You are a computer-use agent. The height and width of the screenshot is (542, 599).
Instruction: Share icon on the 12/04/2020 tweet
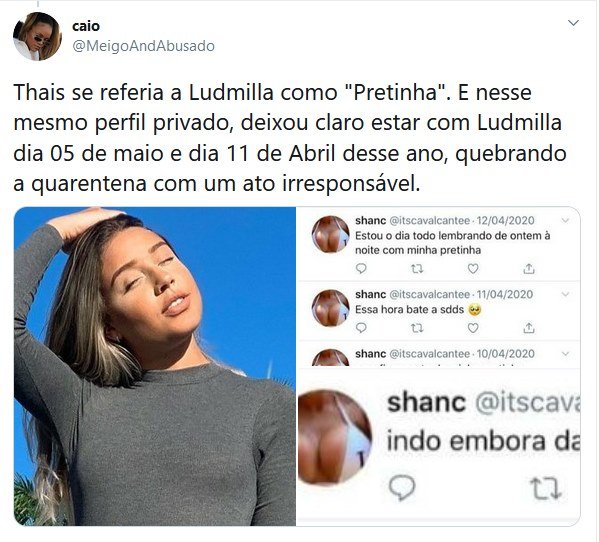coord(529,269)
